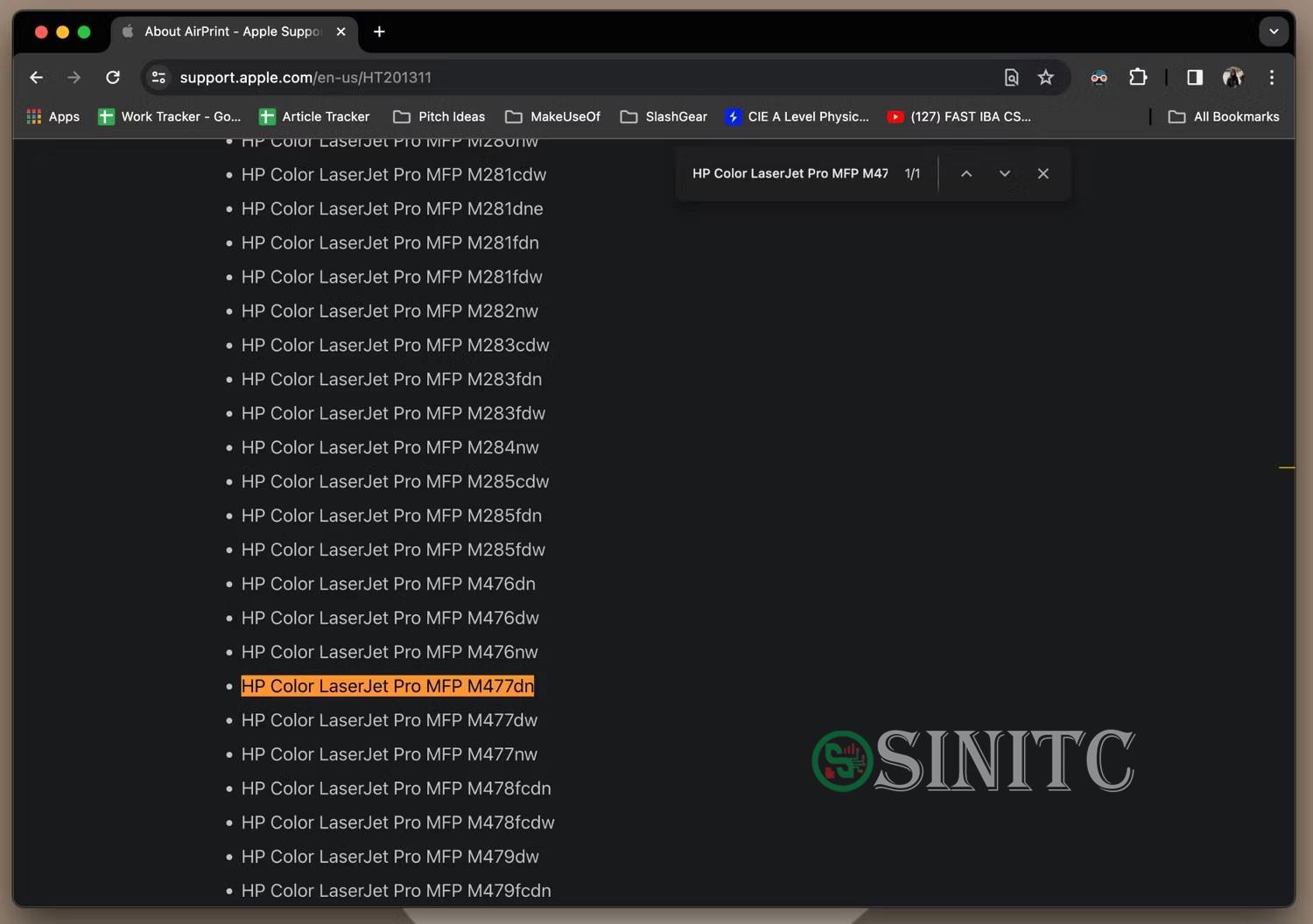Click HP Color LaserJet Pro MFP M283cdw
This screenshot has height=924, width=1313.
[x=396, y=346]
